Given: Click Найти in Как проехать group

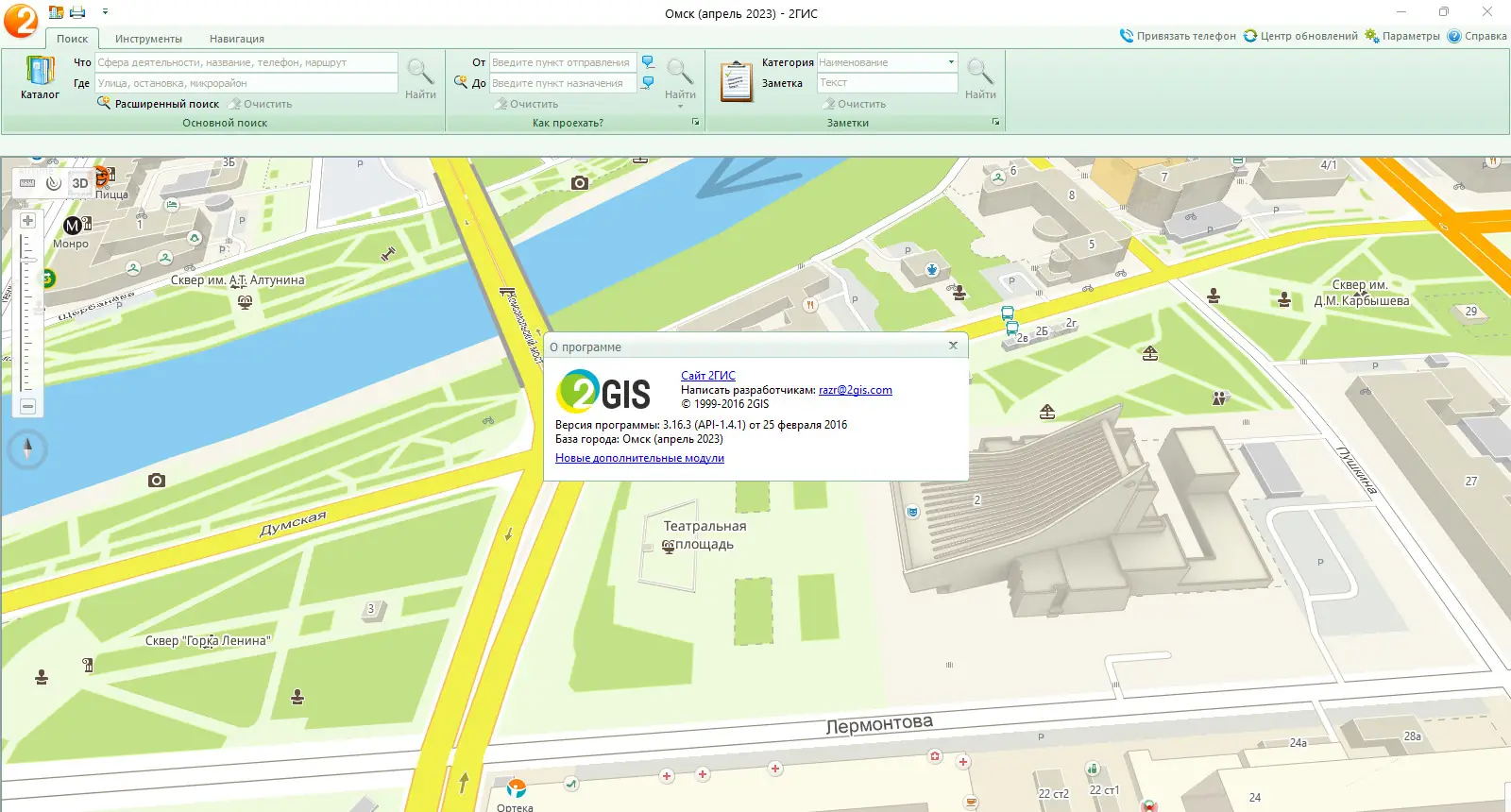Looking at the screenshot, I should coord(680,78).
